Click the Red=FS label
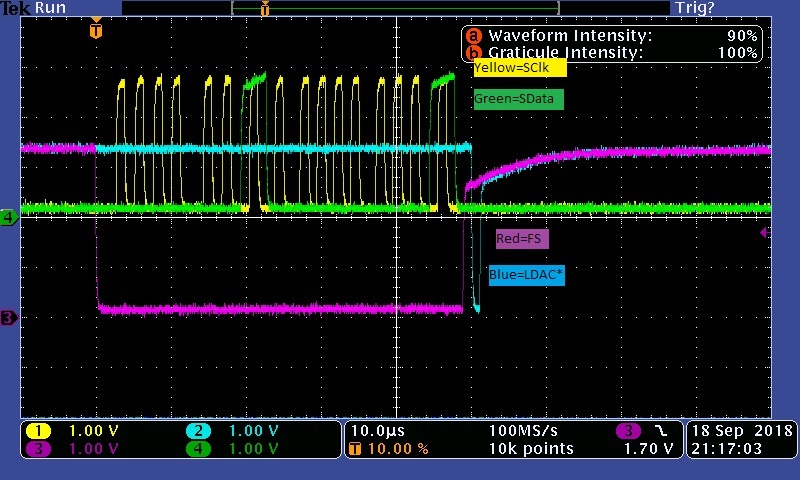Viewport: 800px width, 480px height. pos(522,239)
